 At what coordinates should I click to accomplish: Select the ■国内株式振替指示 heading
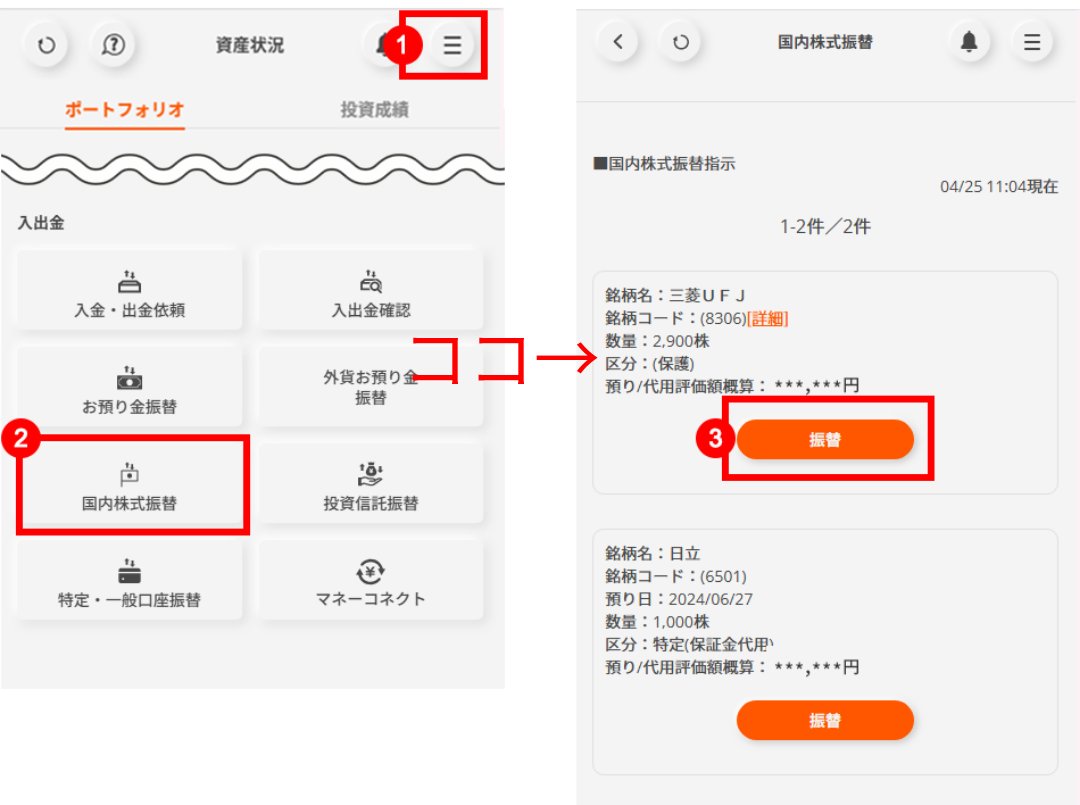click(x=665, y=164)
